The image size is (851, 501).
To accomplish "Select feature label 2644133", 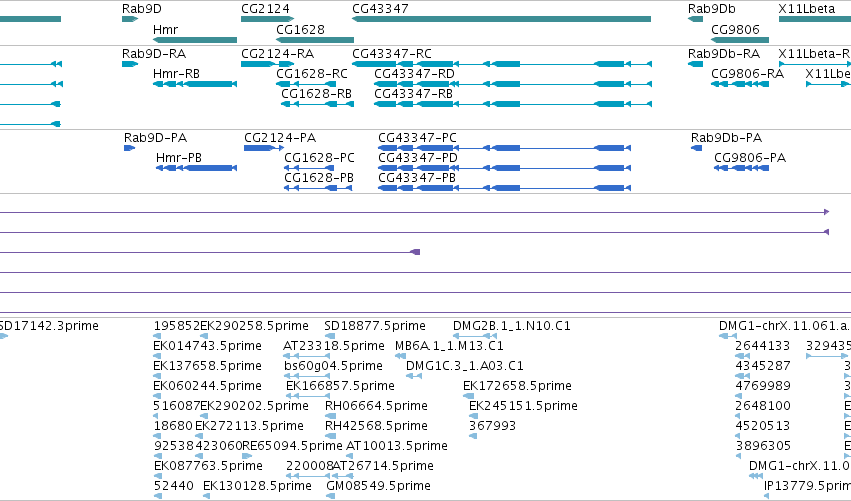I will (x=763, y=346).
